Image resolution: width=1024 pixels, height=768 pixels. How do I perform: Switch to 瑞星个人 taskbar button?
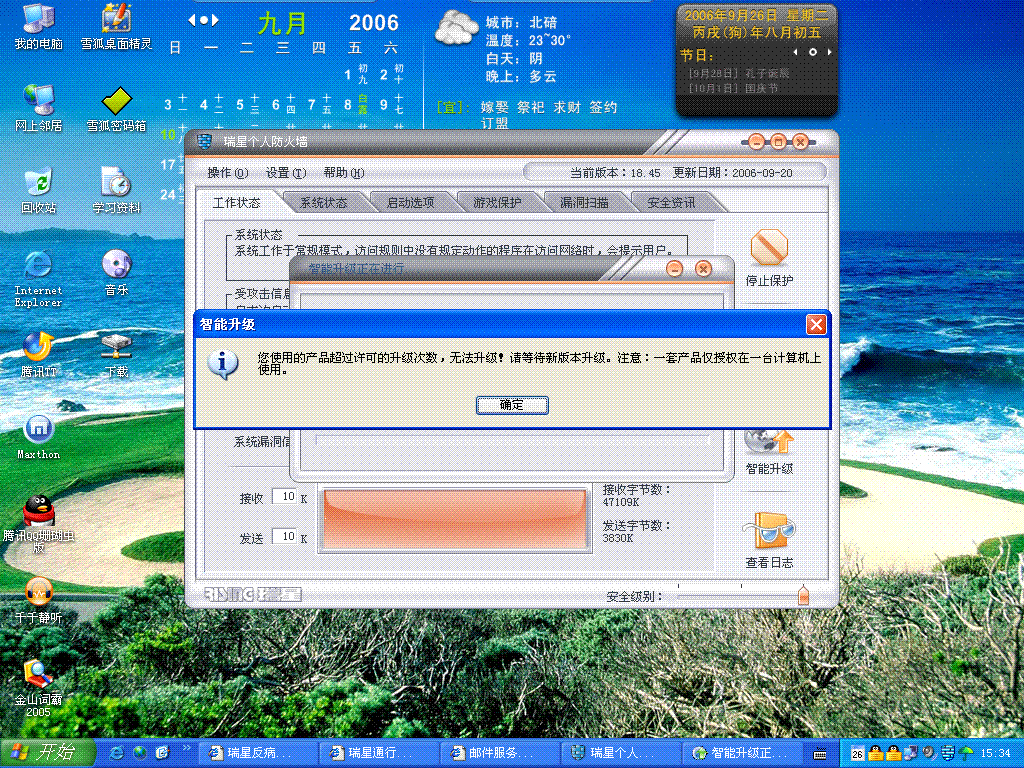(x=621, y=754)
